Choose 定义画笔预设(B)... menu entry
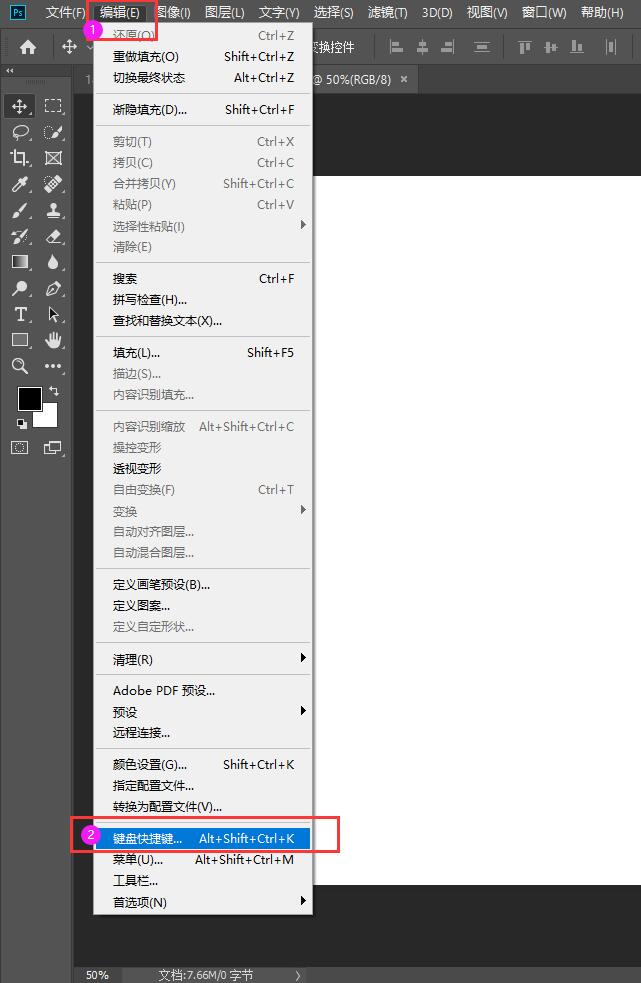Viewport: 641px width, 983px height. click(x=202, y=584)
